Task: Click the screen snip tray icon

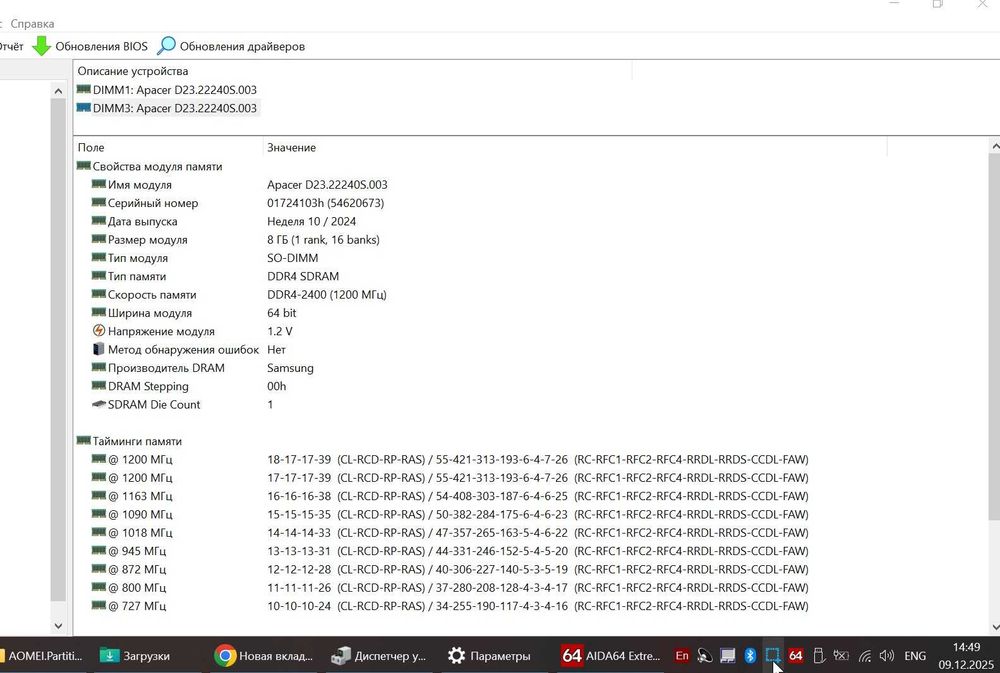Action: 773,656
